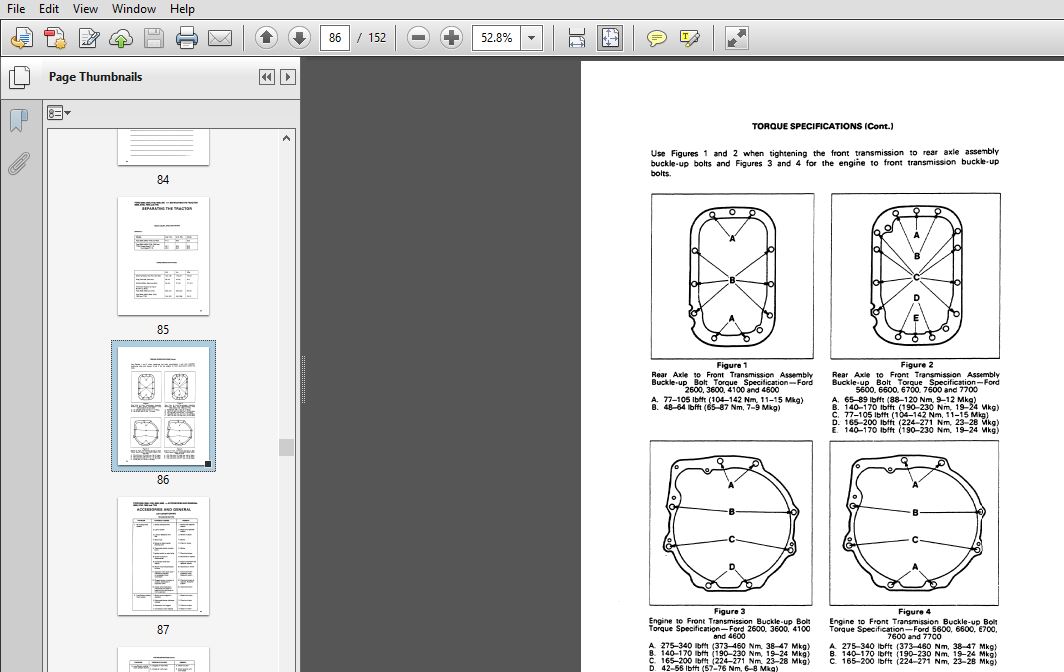Click the Create PDF icon
The width and height of the screenshot is (1064, 672).
coord(55,38)
